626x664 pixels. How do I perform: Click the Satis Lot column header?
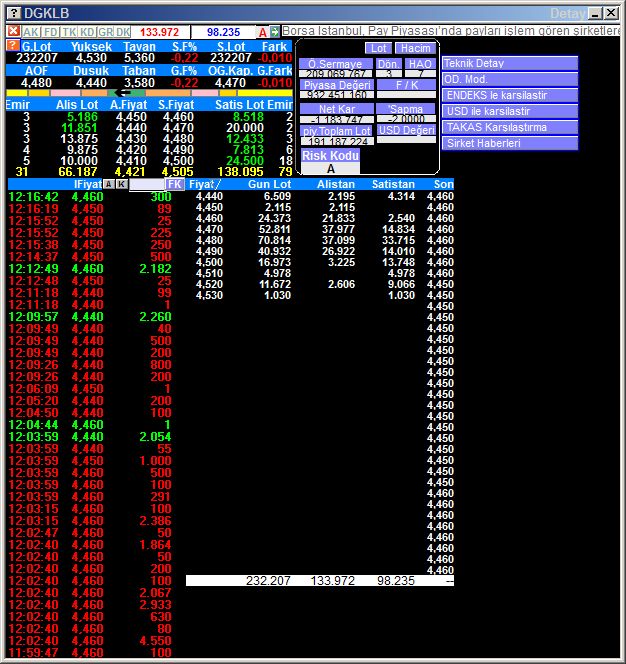tap(239, 105)
